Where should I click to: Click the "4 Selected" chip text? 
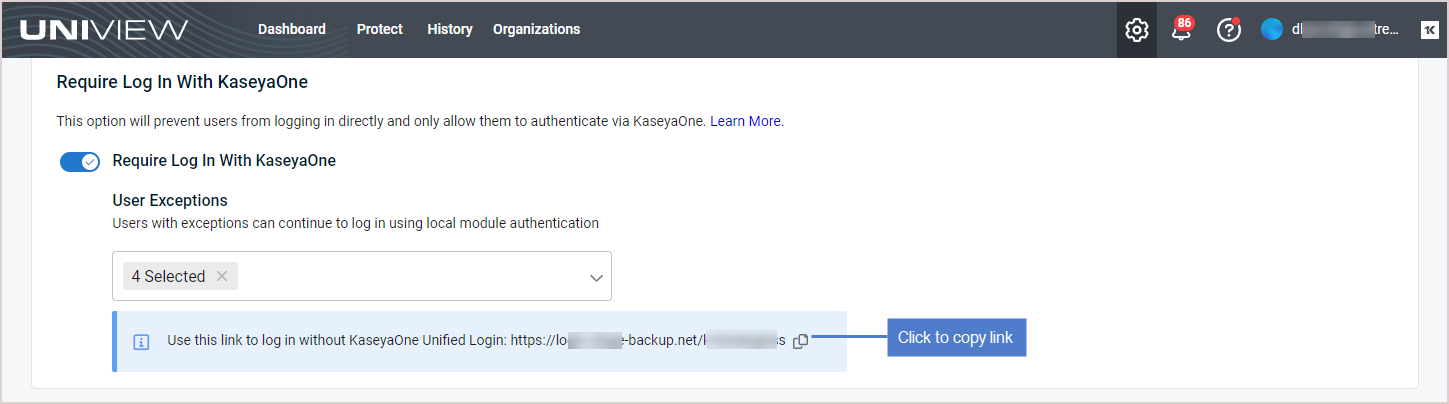(168, 276)
